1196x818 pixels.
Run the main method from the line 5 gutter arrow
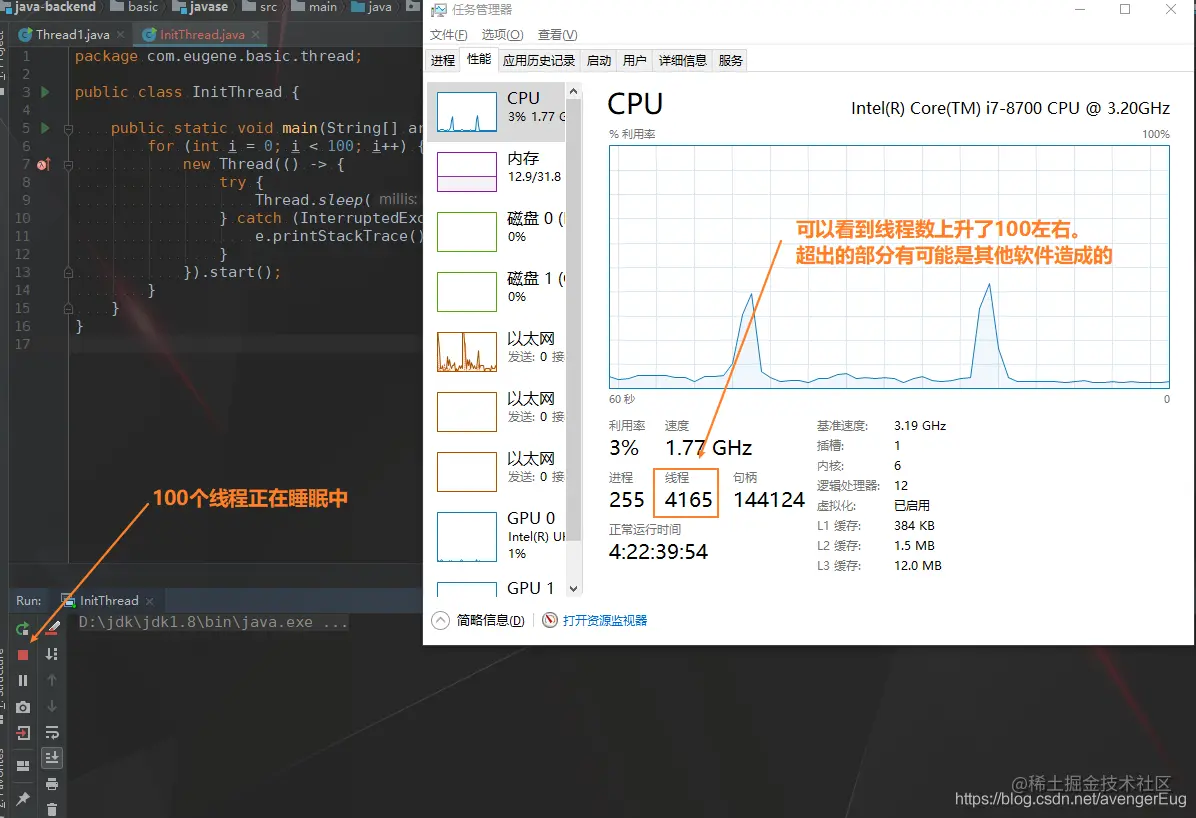point(45,127)
